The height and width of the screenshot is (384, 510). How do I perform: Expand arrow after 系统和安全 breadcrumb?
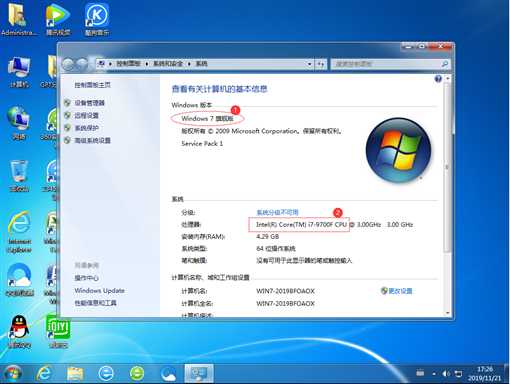point(189,64)
